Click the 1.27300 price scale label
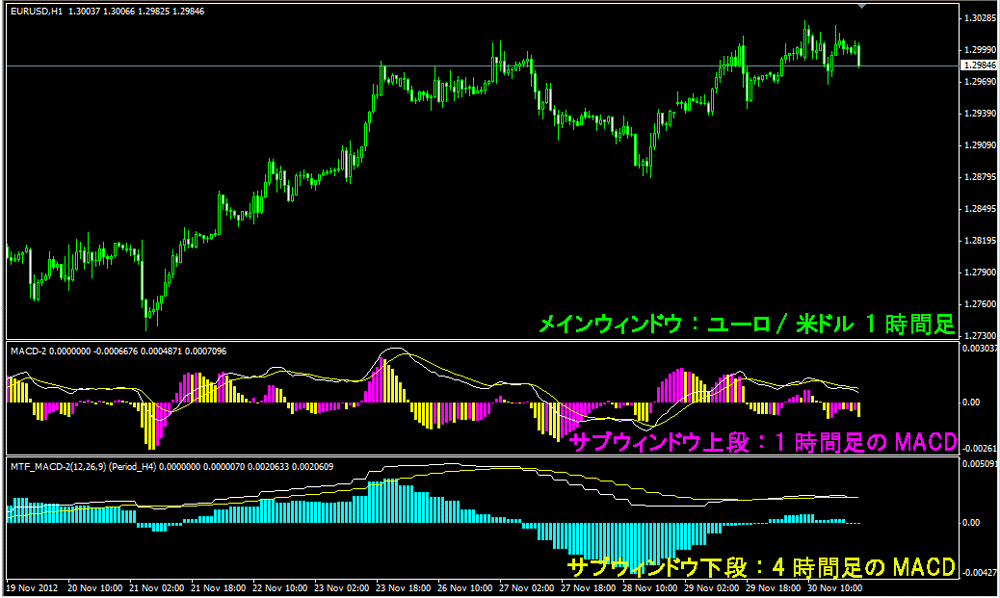Image resolution: width=1000 pixels, height=598 pixels. (x=978, y=336)
